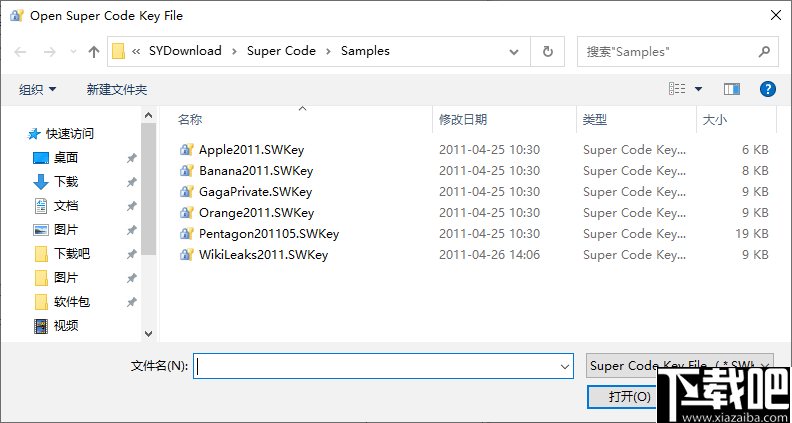Open the help question mark icon
The height and width of the screenshot is (423, 792).
(x=767, y=89)
